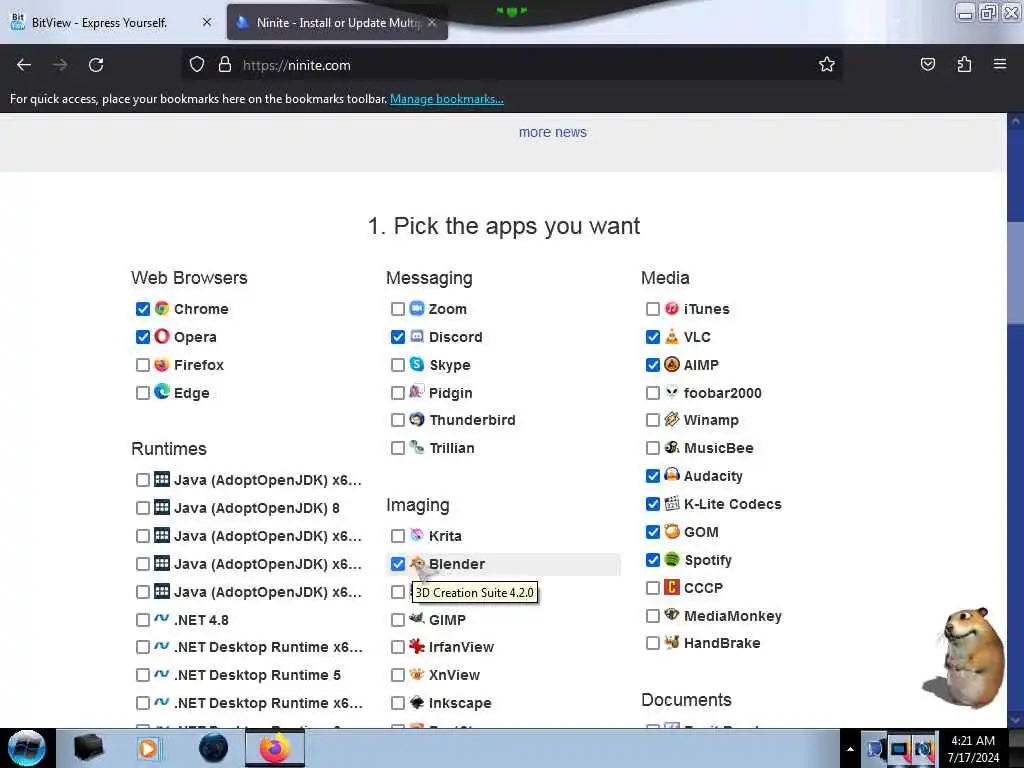Open the taskbar clock showing 4:21 AM
1024x768 pixels.
pyautogui.click(x=973, y=749)
